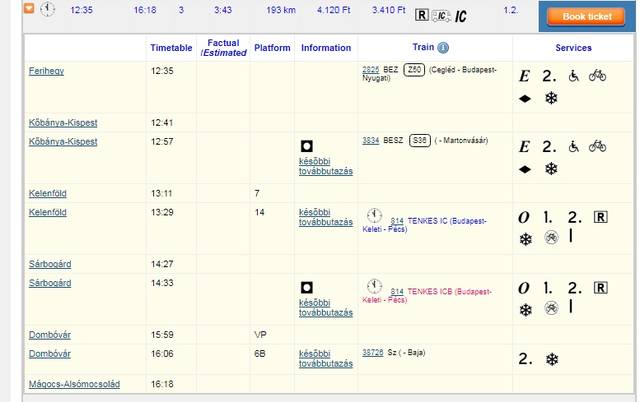Click the Services column header
The height and width of the screenshot is (402, 640).
[x=573, y=48]
